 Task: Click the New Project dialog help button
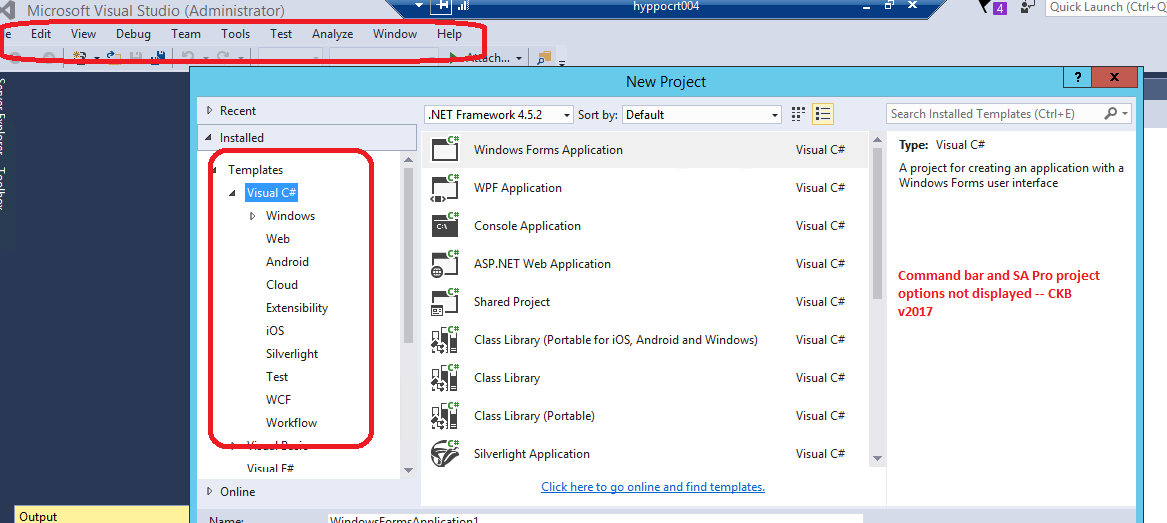pyautogui.click(x=1077, y=77)
